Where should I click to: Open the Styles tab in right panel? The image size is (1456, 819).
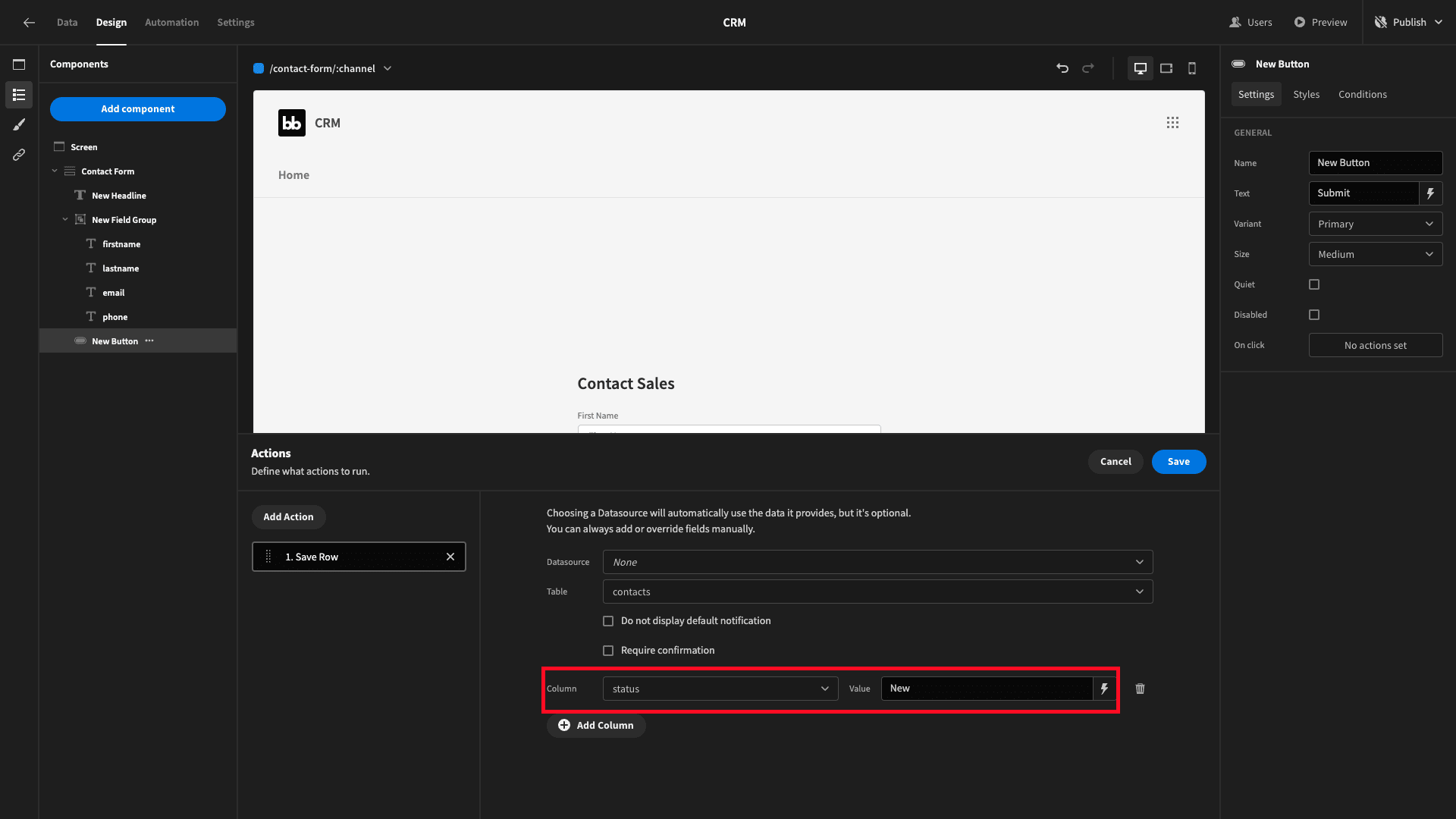coord(1307,95)
